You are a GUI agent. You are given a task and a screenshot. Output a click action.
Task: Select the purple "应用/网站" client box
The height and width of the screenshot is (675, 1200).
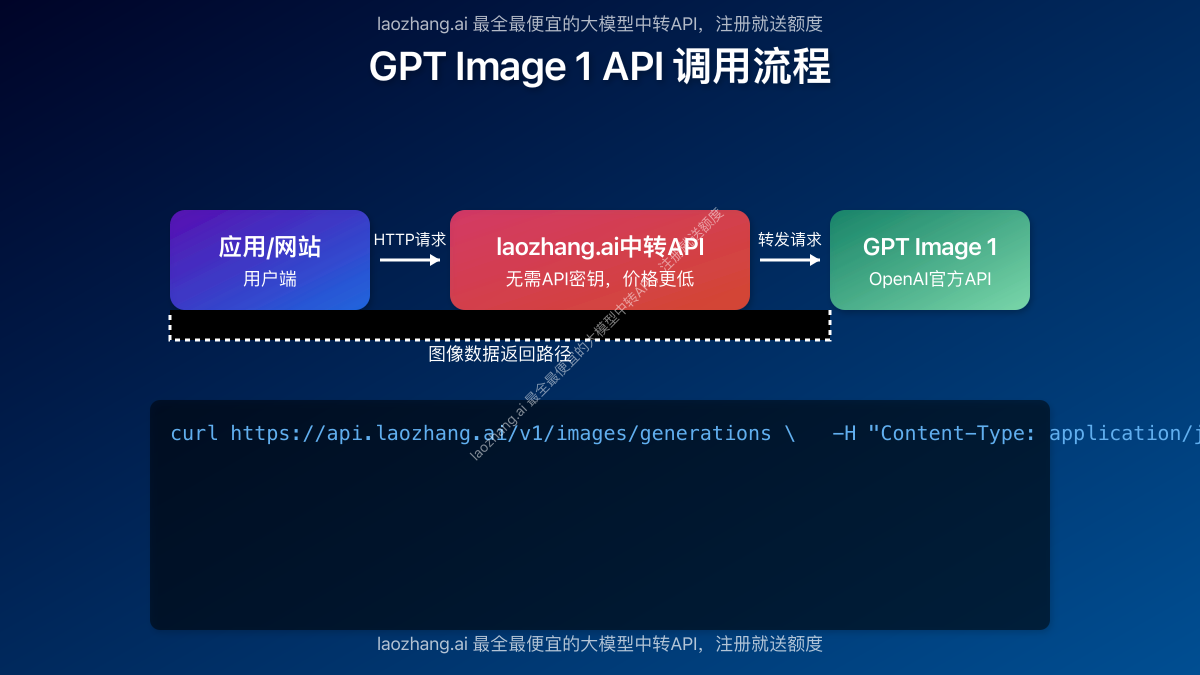point(270,260)
